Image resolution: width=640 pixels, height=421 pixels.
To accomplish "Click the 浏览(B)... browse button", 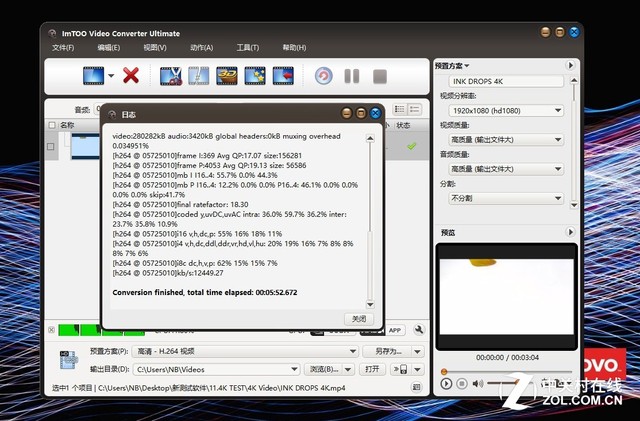I will (324, 370).
